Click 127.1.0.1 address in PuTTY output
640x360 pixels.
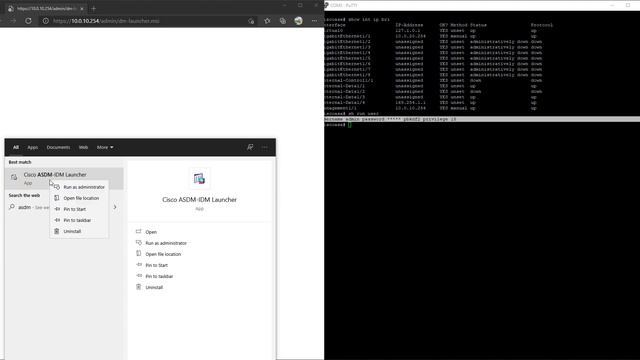407,31
